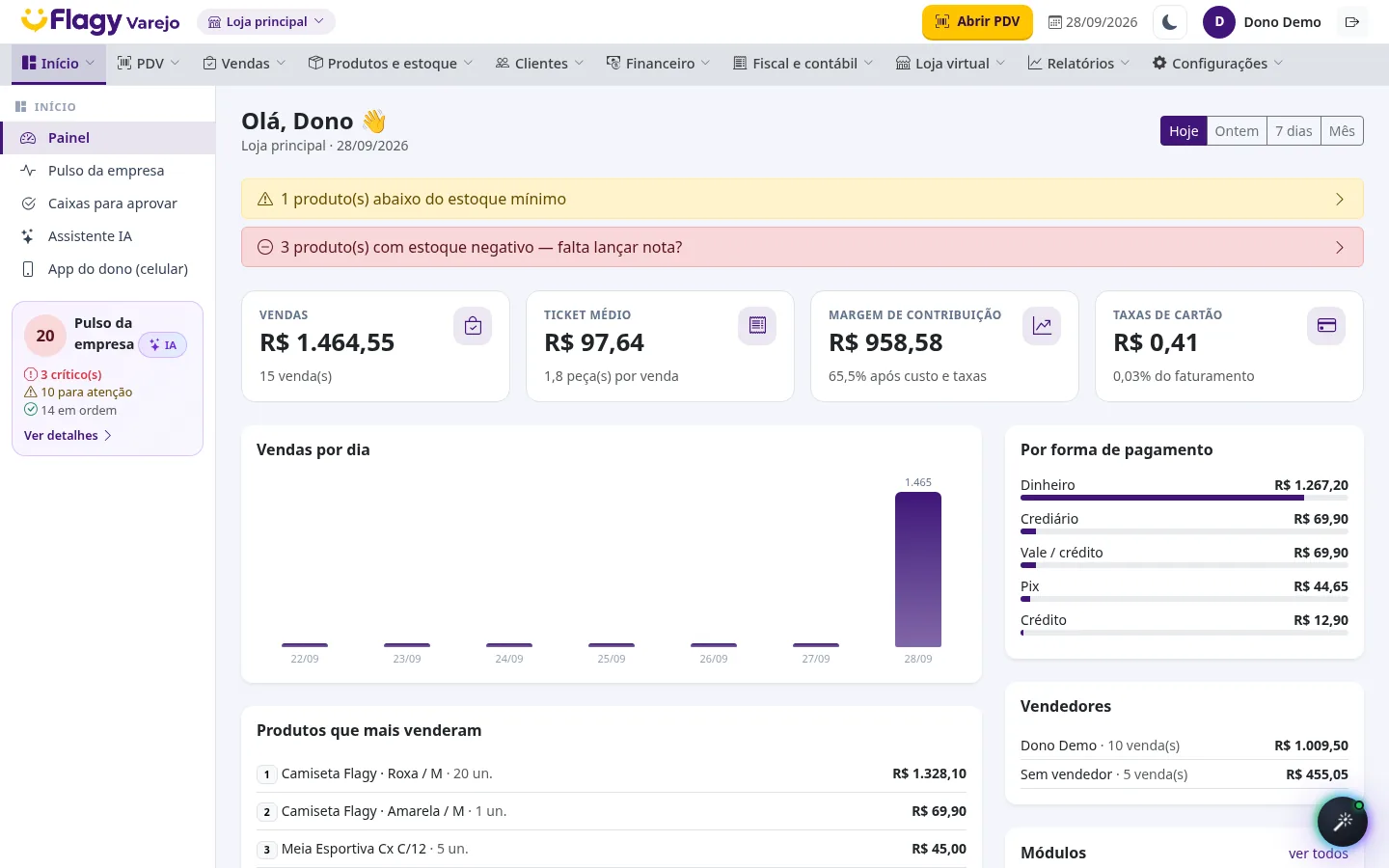Open the floating magic wand assistant button

(1343, 822)
